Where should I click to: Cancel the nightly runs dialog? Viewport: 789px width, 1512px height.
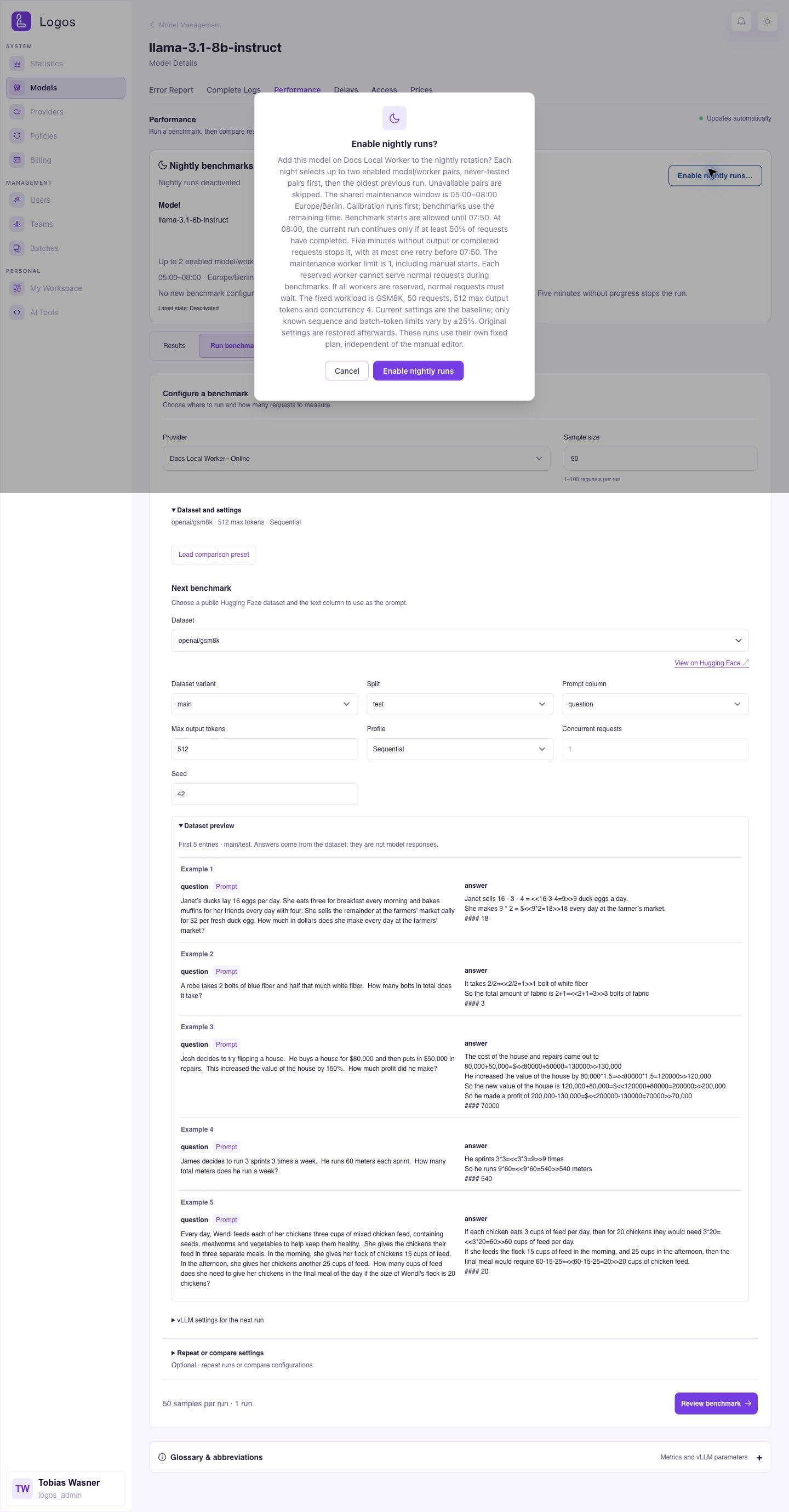[x=347, y=371]
